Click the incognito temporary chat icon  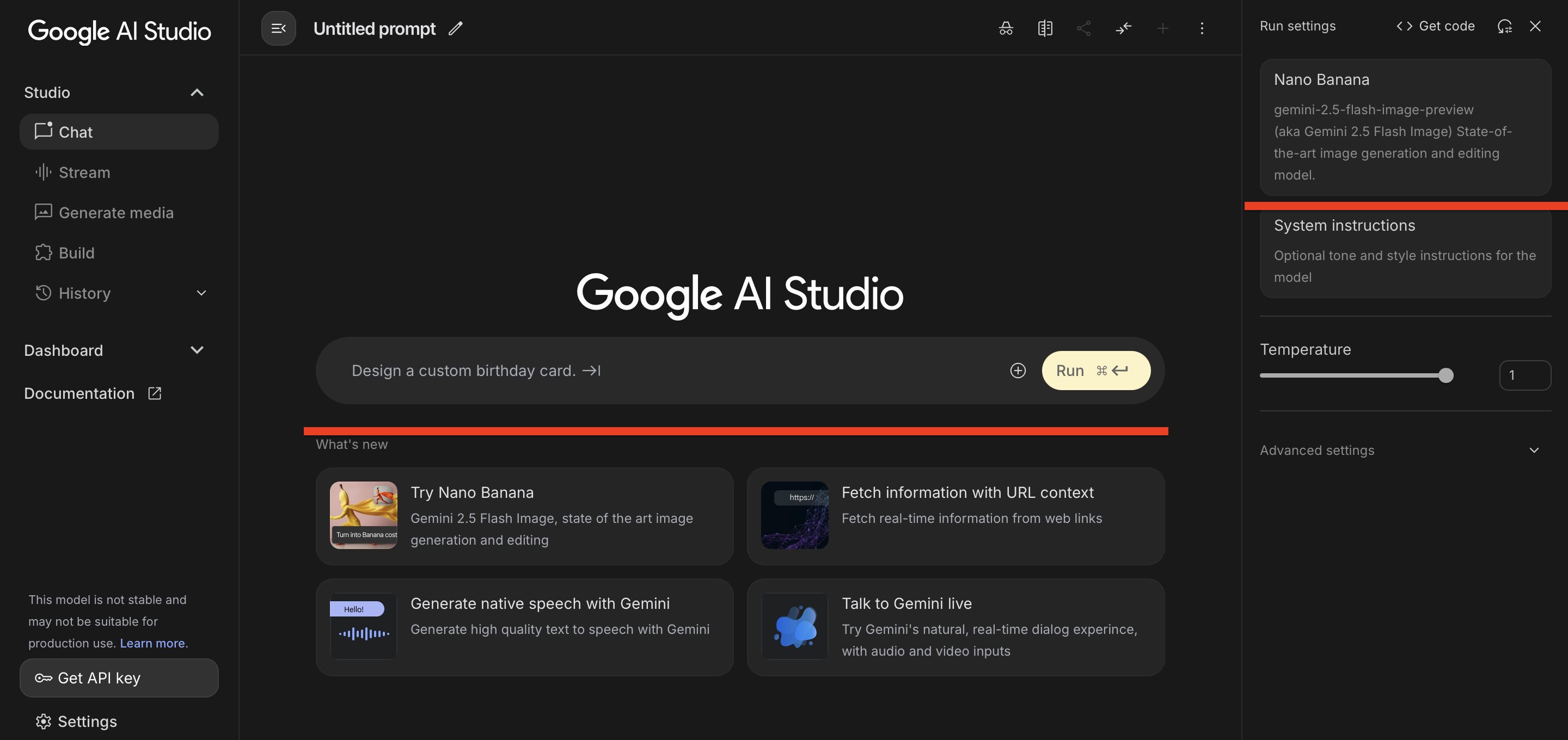(x=1006, y=29)
